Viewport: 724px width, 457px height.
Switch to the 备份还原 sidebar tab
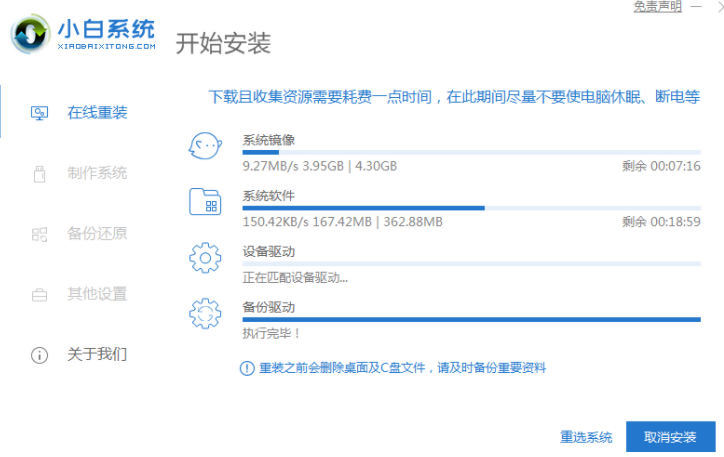(x=96, y=234)
